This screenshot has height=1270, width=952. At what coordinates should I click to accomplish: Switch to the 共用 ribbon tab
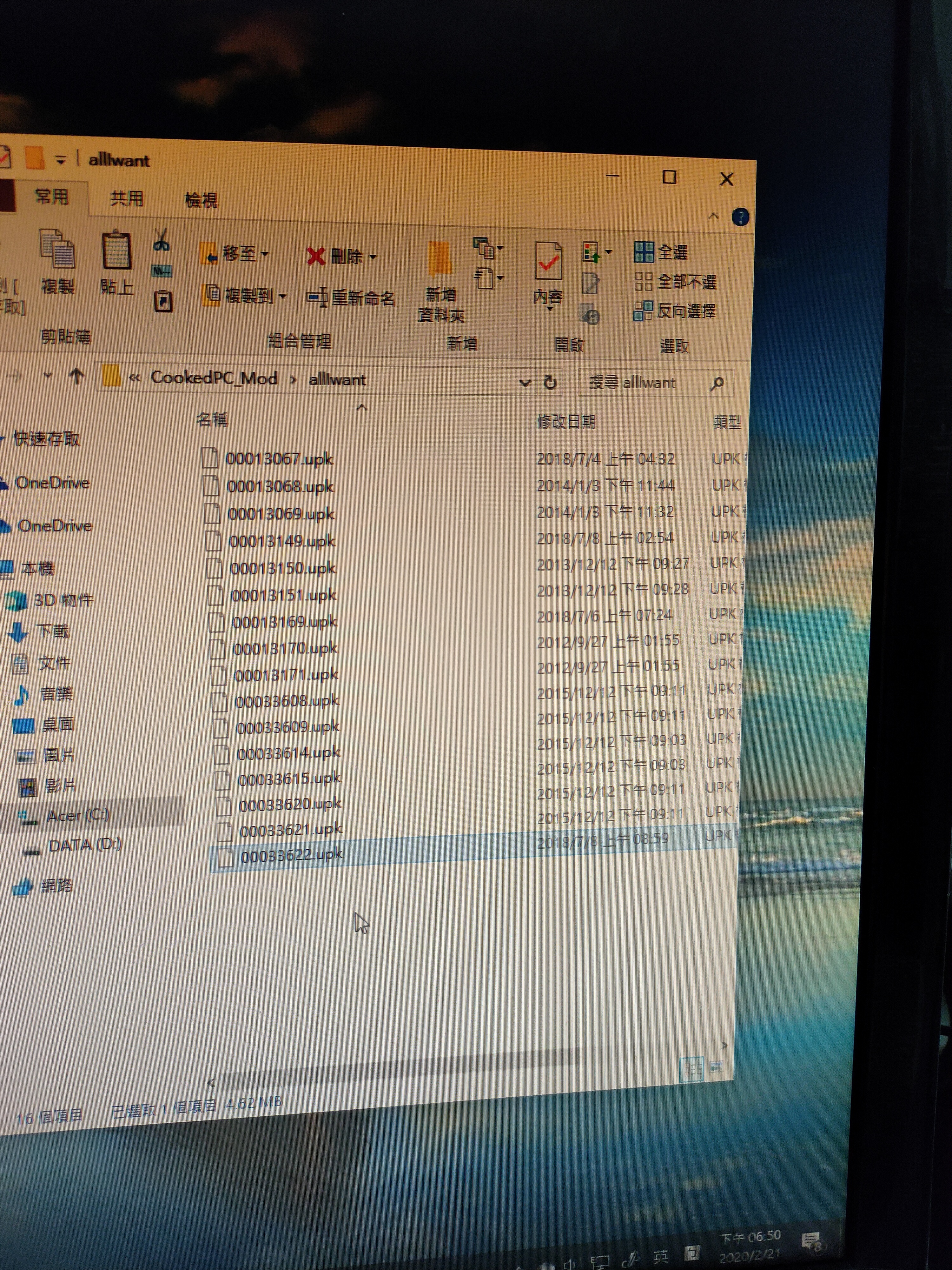(x=127, y=199)
